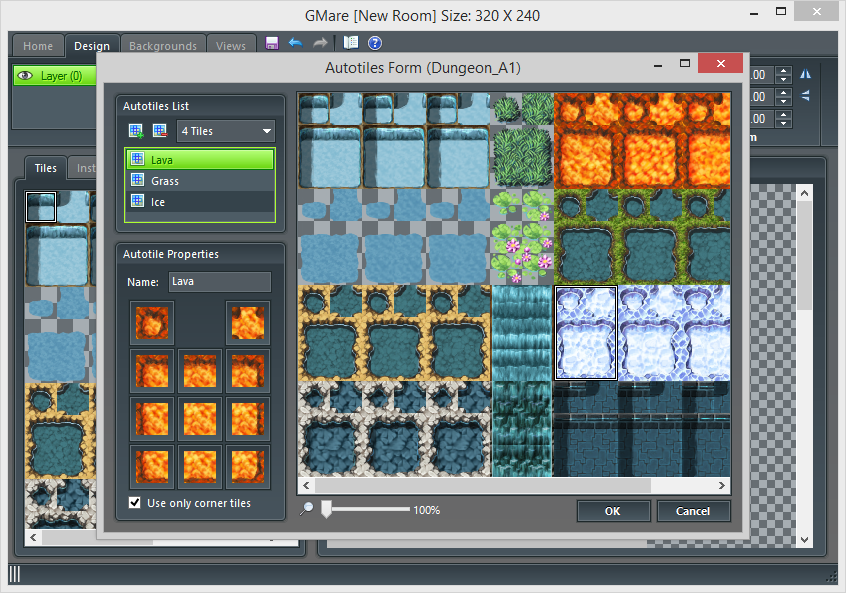Image resolution: width=846 pixels, height=593 pixels.
Task: Select the top-left lava slot in Autotile Properties
Action: (x=152, y=323)
